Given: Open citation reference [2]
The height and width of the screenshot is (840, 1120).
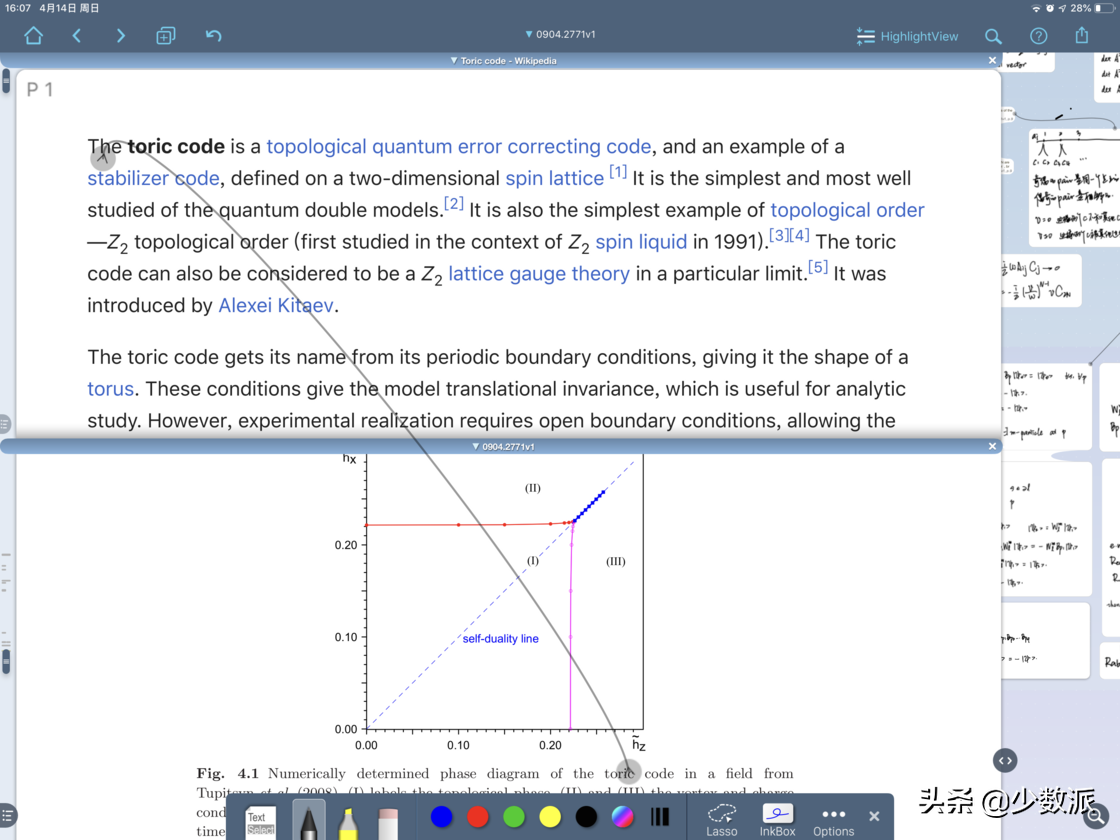Looking at the screenshot, I should point(454,204).
